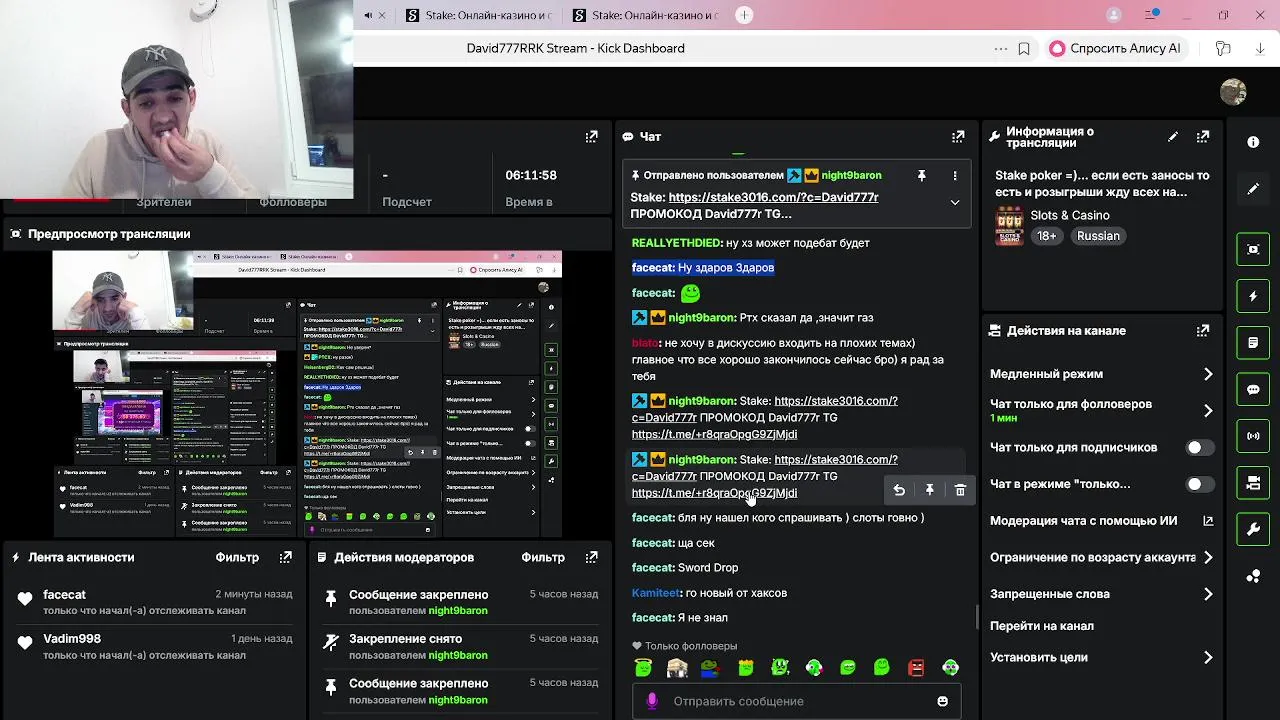
Task: Click Vadim998 in activity feed
Action: click(x=72, y=638)
